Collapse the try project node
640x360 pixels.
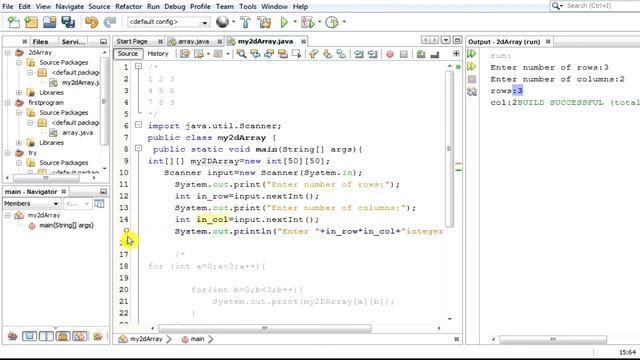point(7,153)
